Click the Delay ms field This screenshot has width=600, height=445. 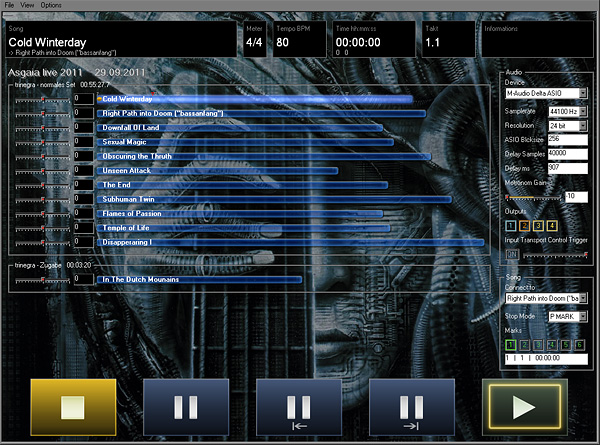tap(567, 168)
